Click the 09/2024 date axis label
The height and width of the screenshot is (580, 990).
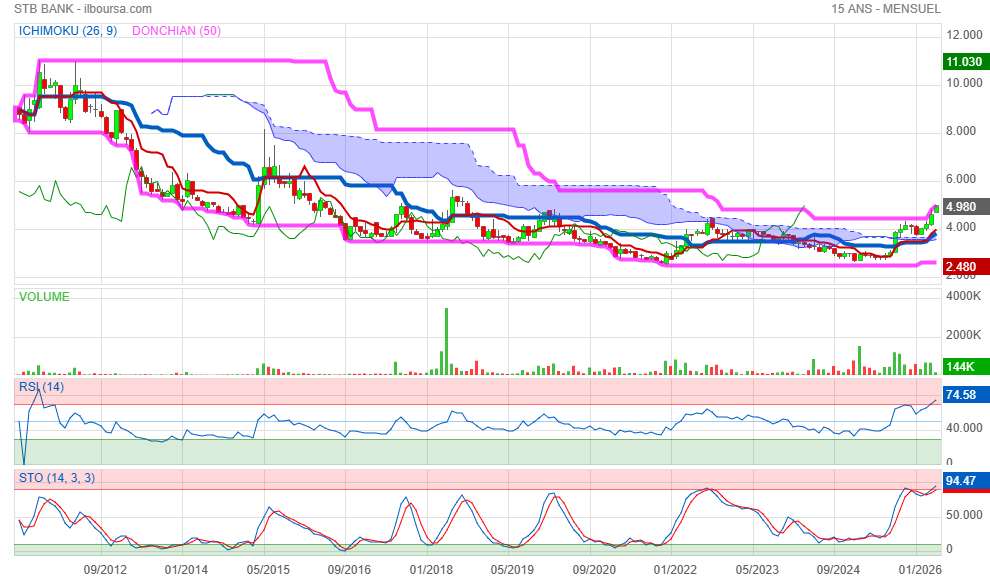(838, 570)
